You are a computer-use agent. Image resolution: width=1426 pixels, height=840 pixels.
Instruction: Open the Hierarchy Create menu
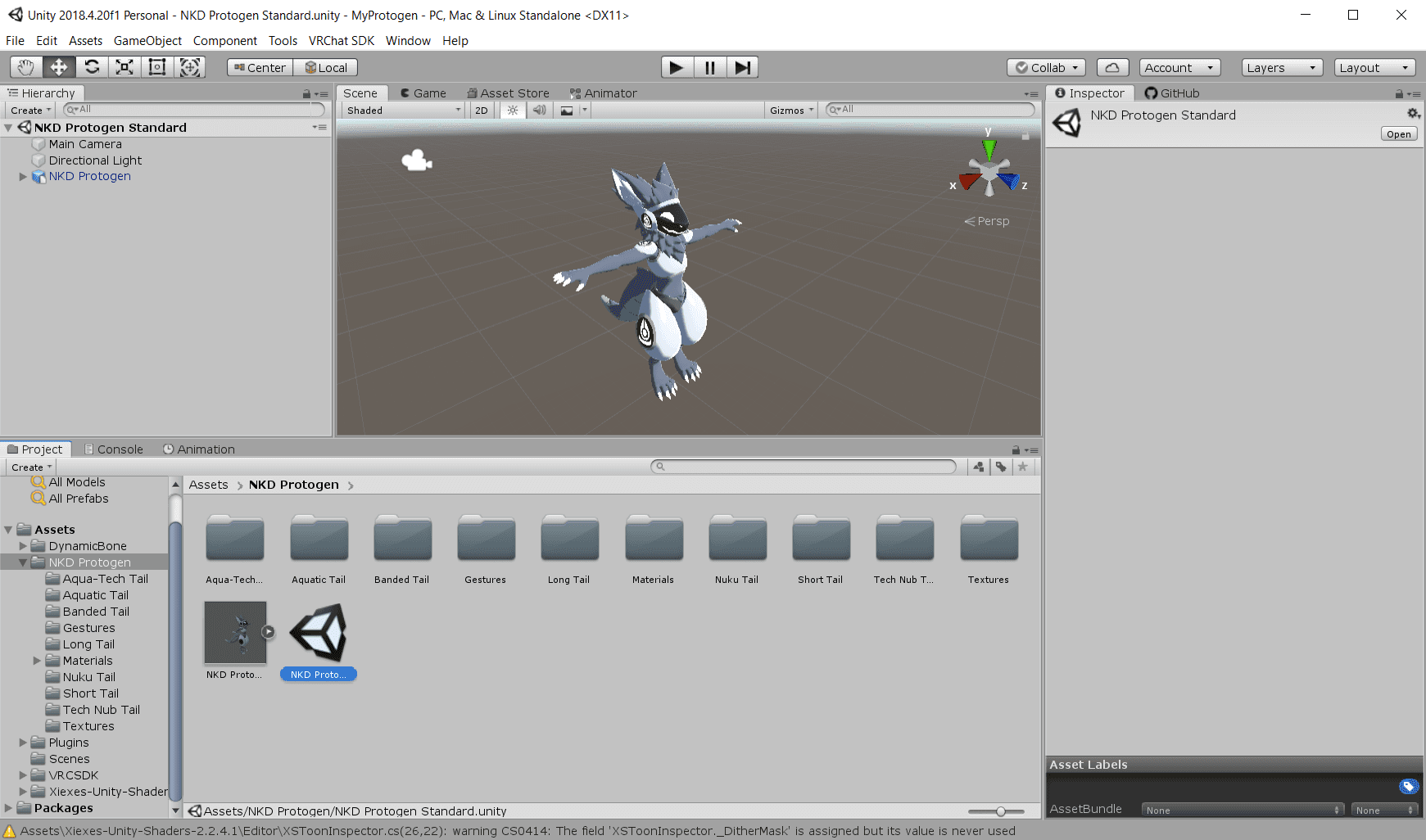pyautogui.click(x=31, y=111)
